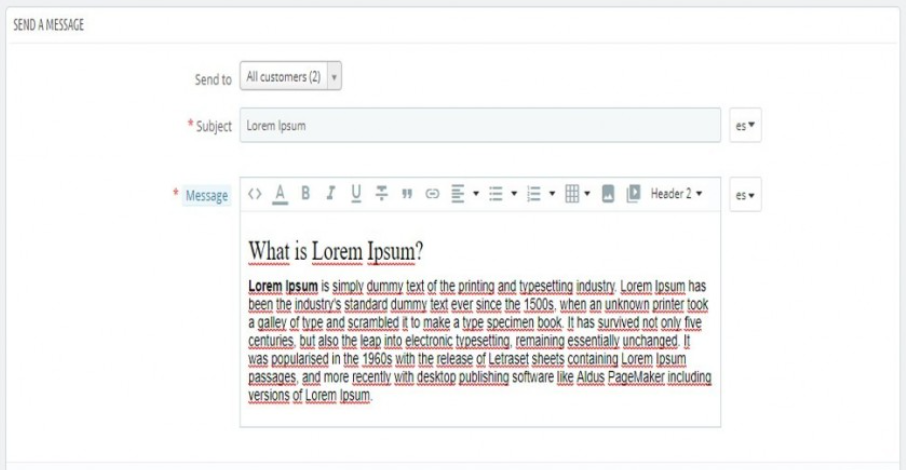This screenshot has width=906, height=470.
Task: Open the table insert dropdown
Action: [578, 194]
